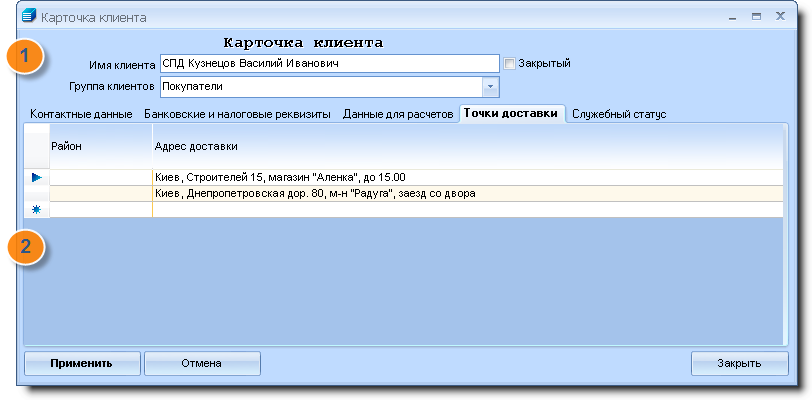Screen dimensions: 812x400
Task: Click the Отмена button
Action: coord(201,363)
